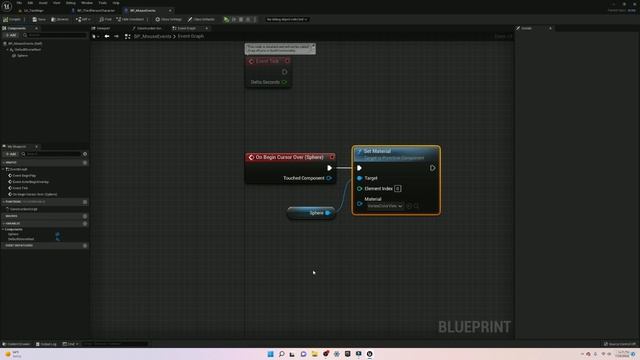640x360 pixels.
Task: Click the Set Material Target input pin
Action: [360, 178]
